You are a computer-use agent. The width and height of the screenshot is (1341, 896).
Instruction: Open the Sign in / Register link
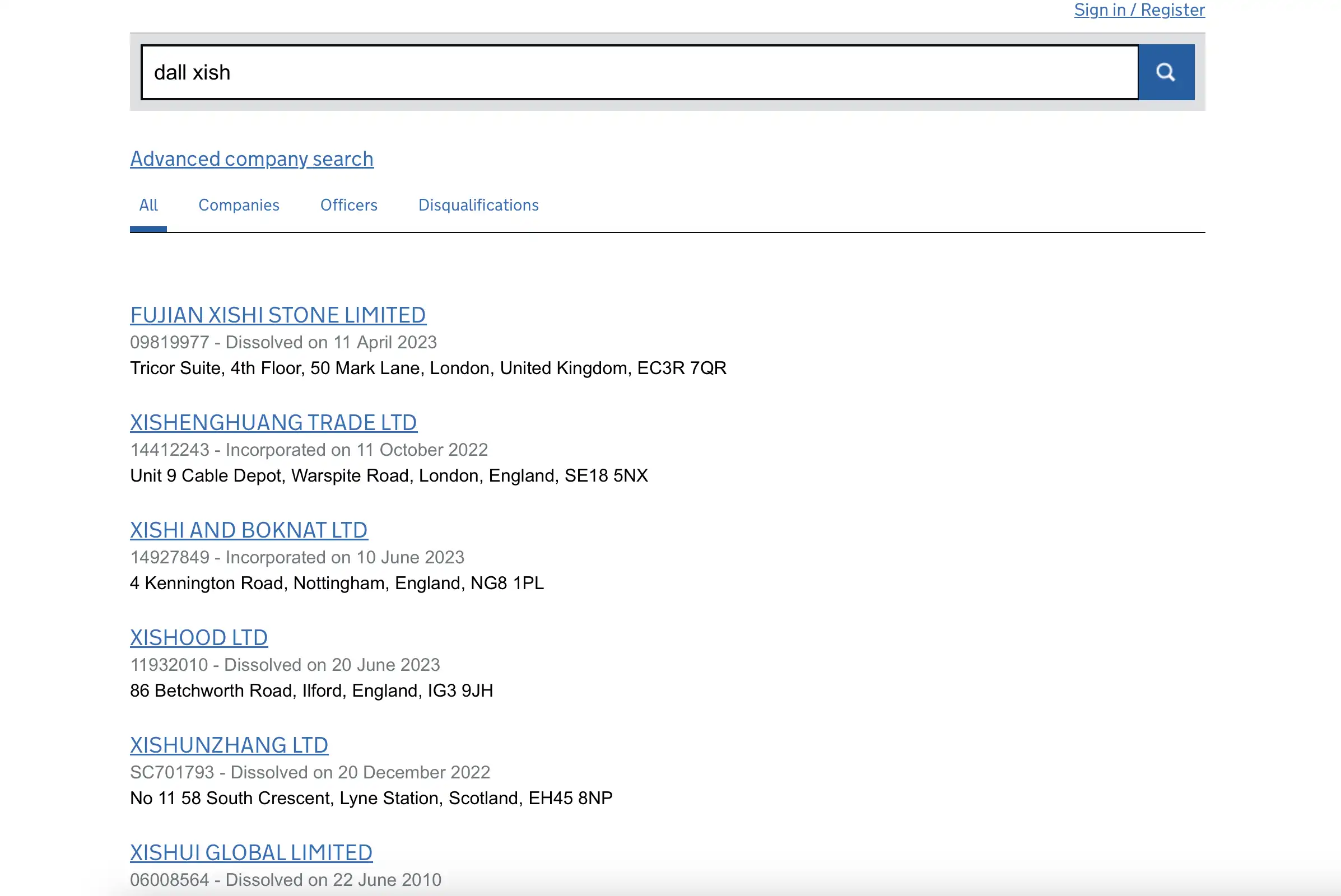(x=1139, y=10)
